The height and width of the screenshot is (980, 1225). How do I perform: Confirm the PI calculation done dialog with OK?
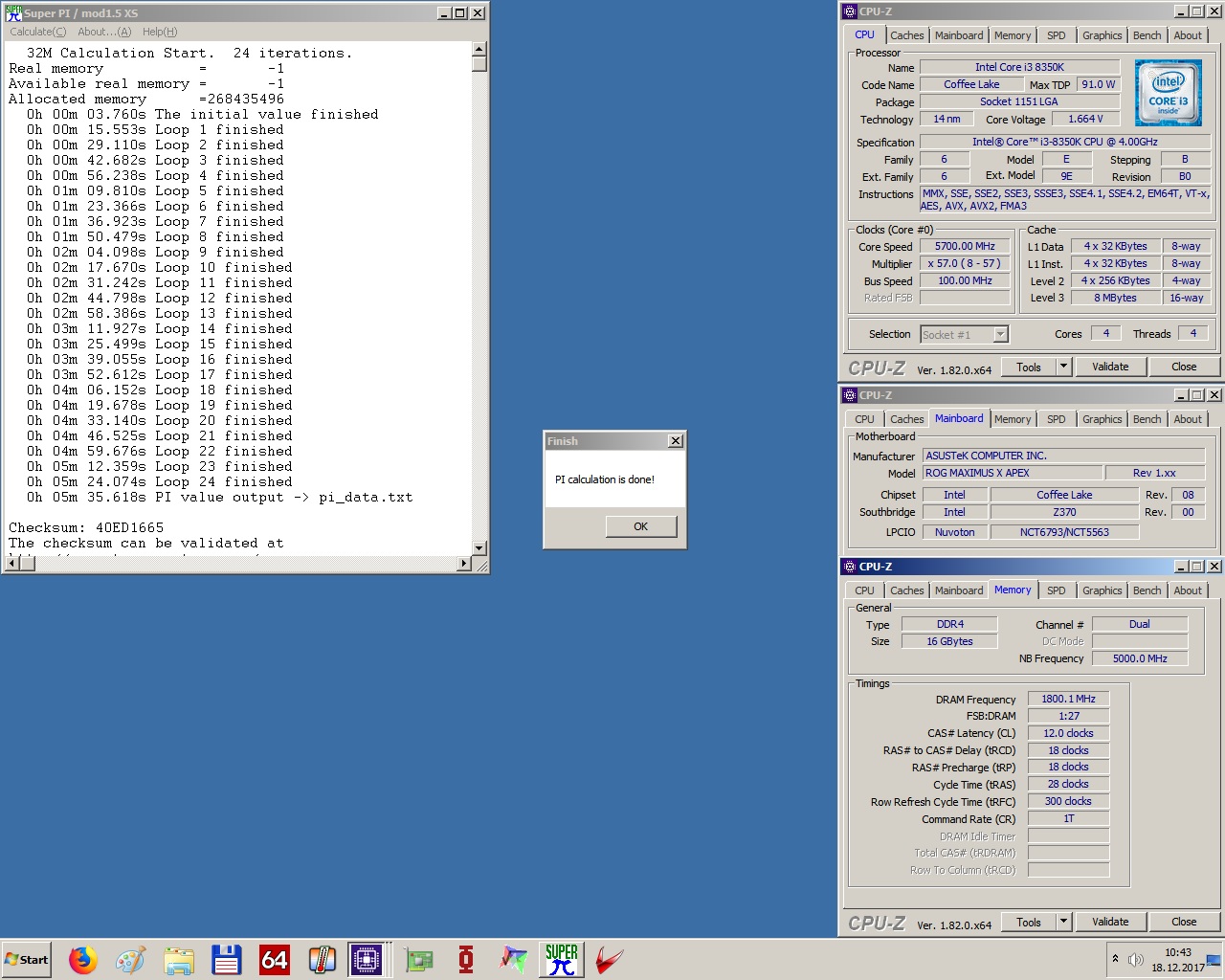pyautogui.click(x=641, y=526)
